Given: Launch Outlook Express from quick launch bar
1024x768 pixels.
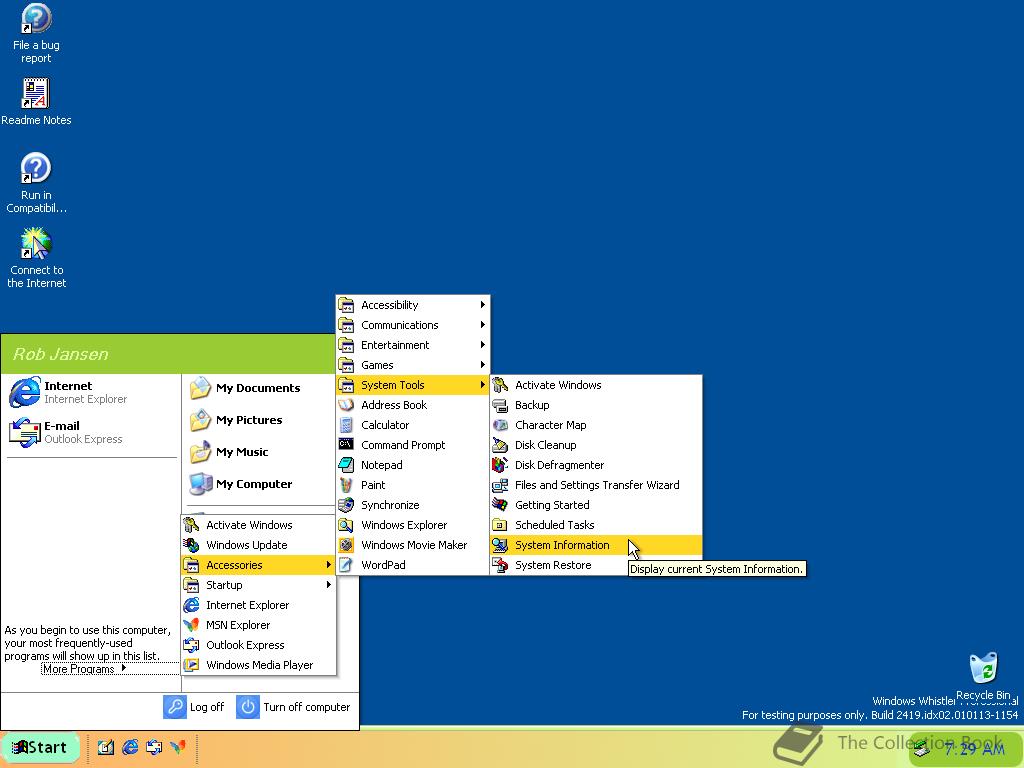Looking at the screenshot, I should pyautogui.click(x=154, y=747).
